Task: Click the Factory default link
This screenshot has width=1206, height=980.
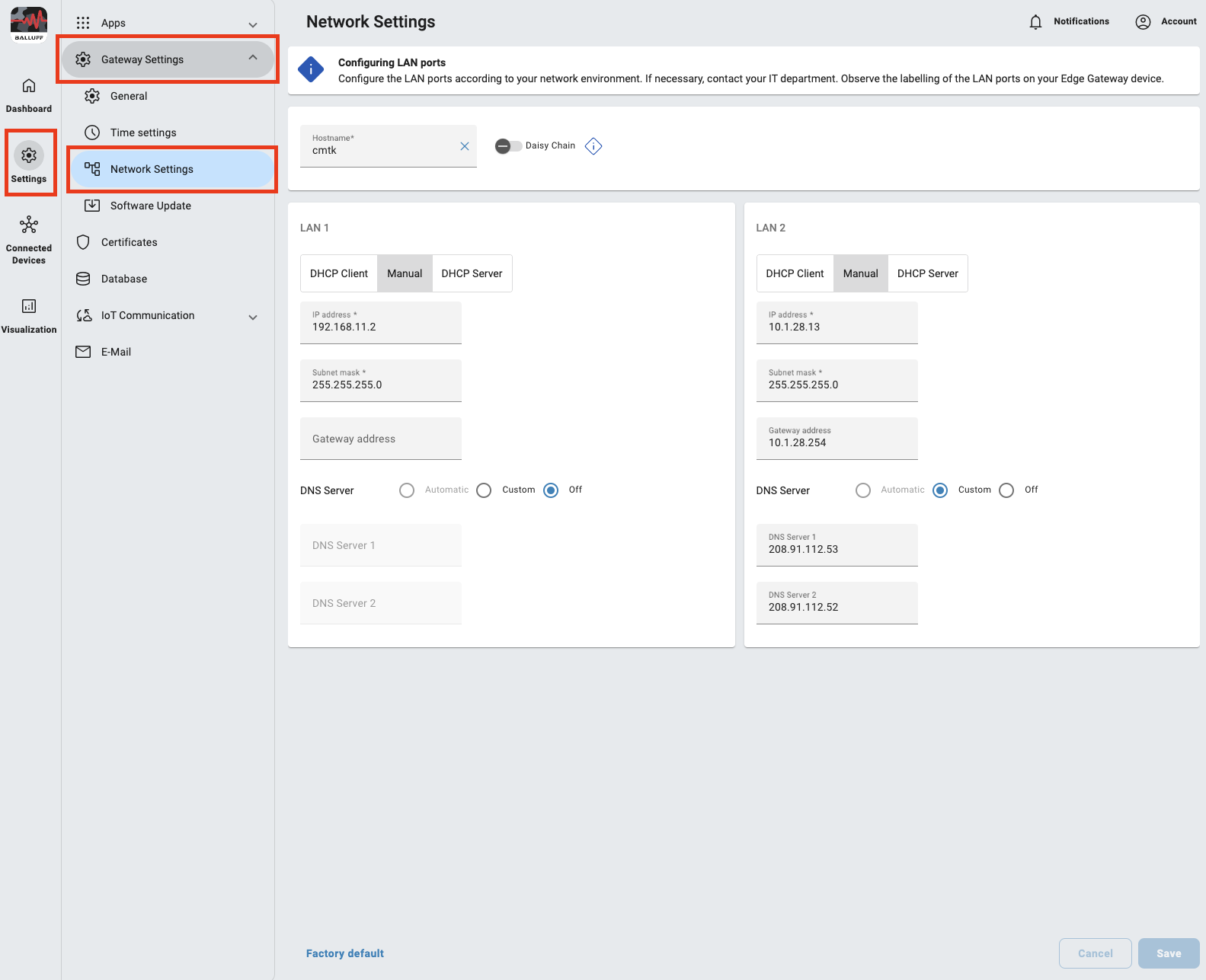Action: [x=345, y=953]
